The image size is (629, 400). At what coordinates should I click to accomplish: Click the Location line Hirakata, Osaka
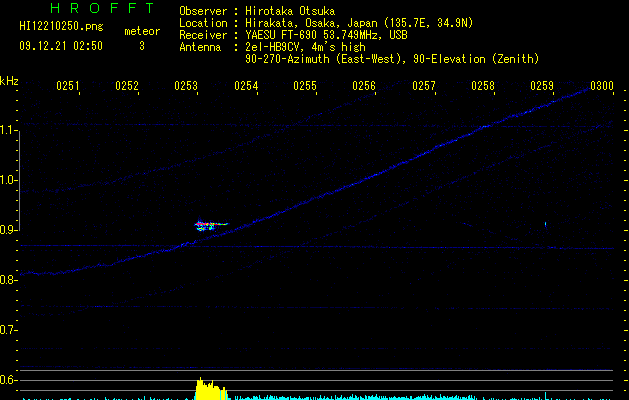pyautogui.click(x=326, y=23)
